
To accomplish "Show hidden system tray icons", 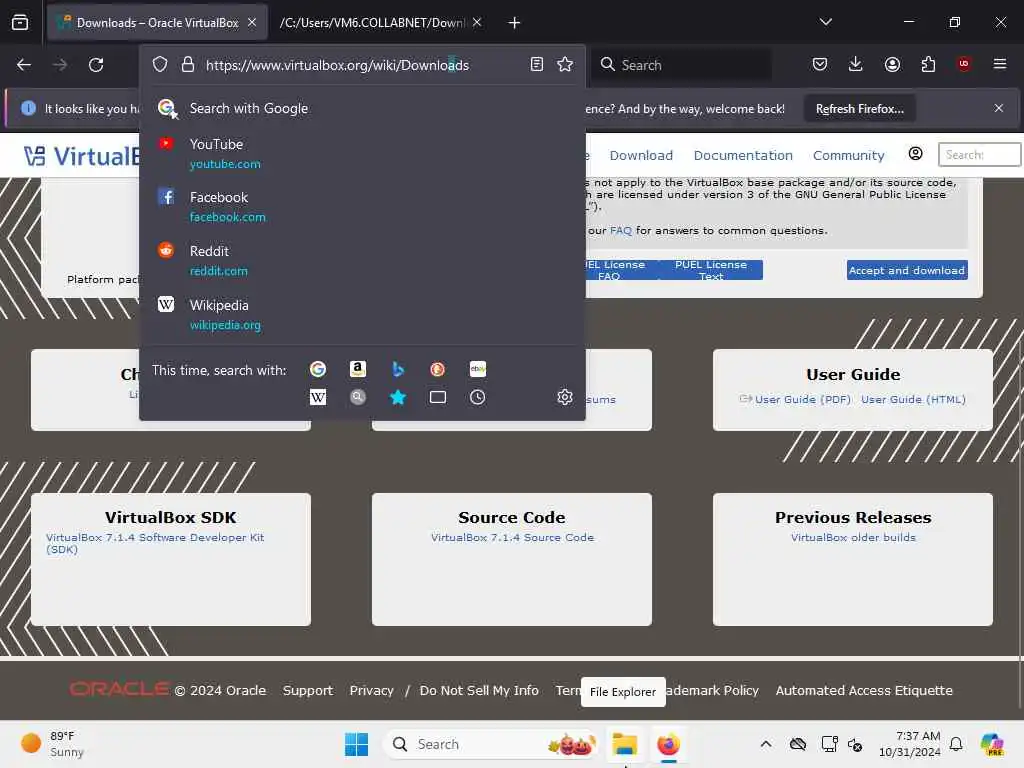I will point(765,744).
